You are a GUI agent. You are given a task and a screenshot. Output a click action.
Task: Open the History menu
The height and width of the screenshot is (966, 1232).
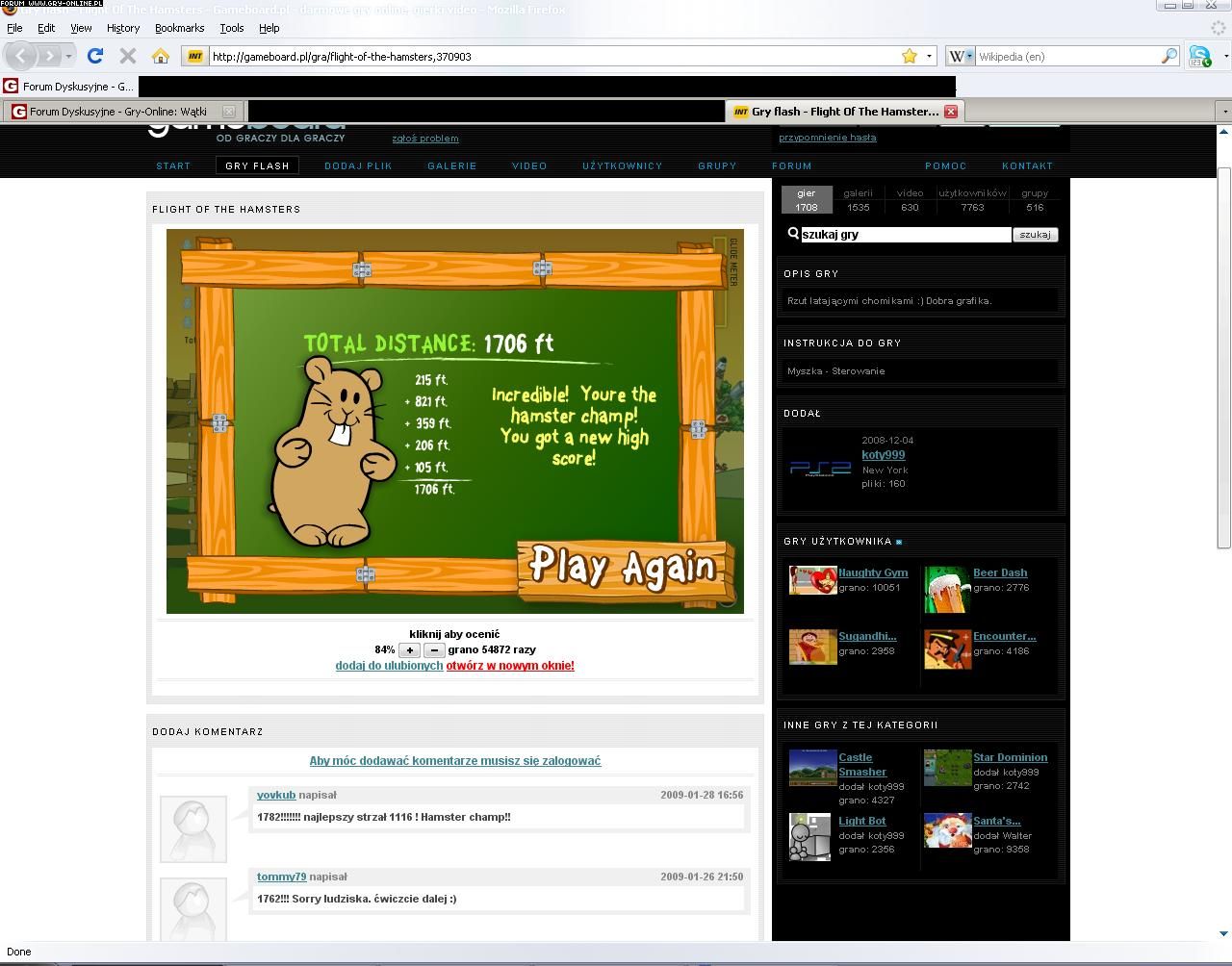(123, 28)
